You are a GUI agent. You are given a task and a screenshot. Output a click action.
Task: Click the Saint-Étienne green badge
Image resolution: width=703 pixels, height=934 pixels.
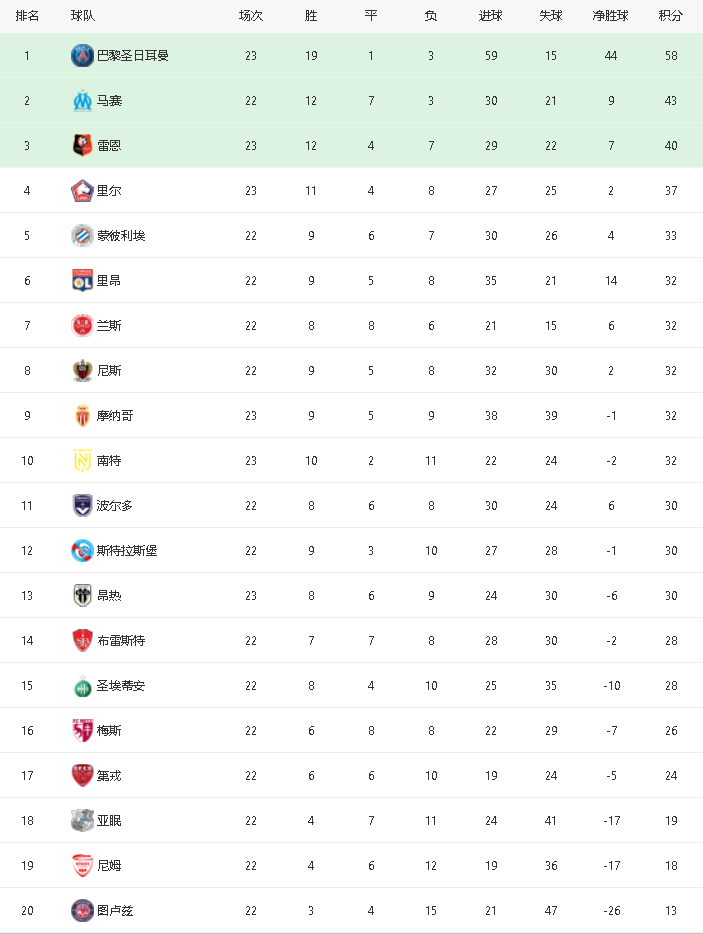[82, 686]
